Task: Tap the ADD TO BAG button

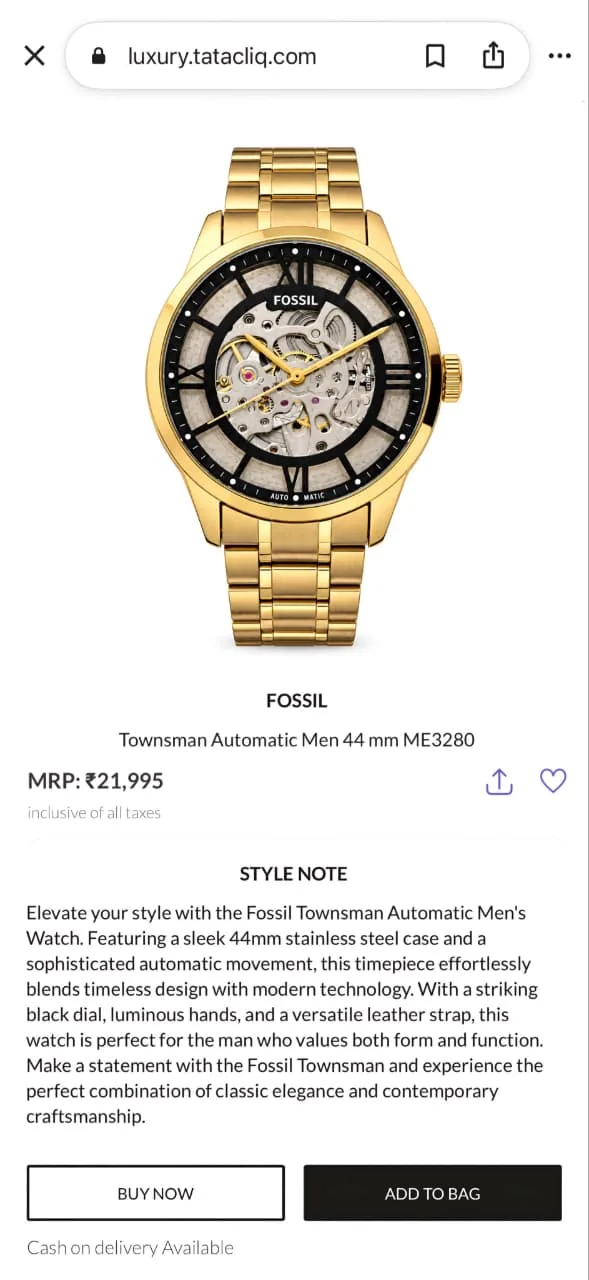Action: [x=432, y=1193]
